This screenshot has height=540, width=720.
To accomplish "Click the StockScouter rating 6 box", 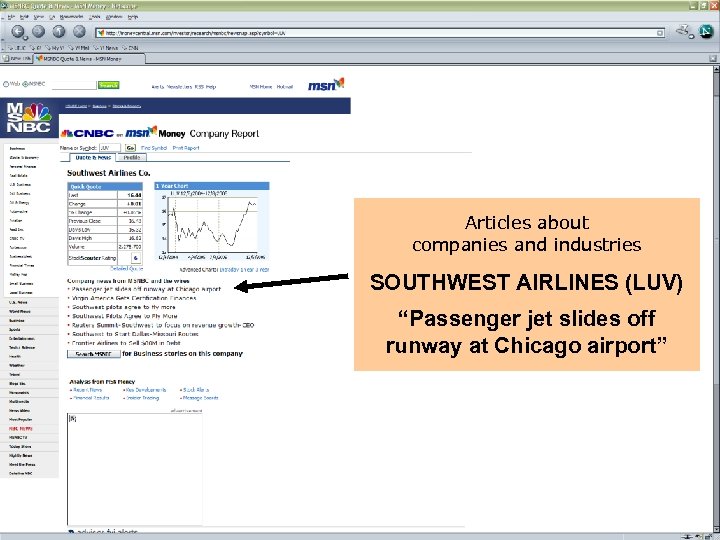I will click(x=135, y=258).
